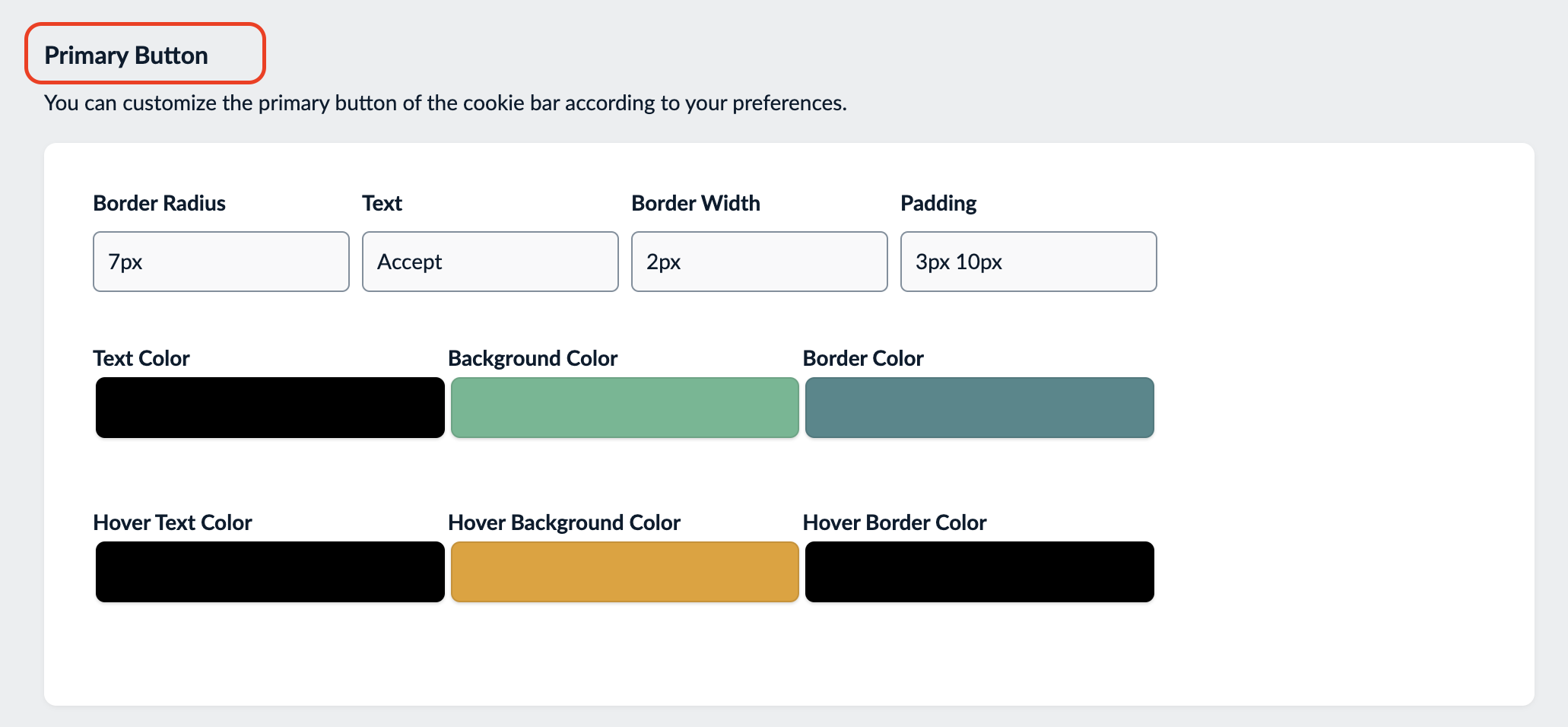Click the Border Radius input field
The height and width of the screenshot is (727, 1568).
point(221,262)
